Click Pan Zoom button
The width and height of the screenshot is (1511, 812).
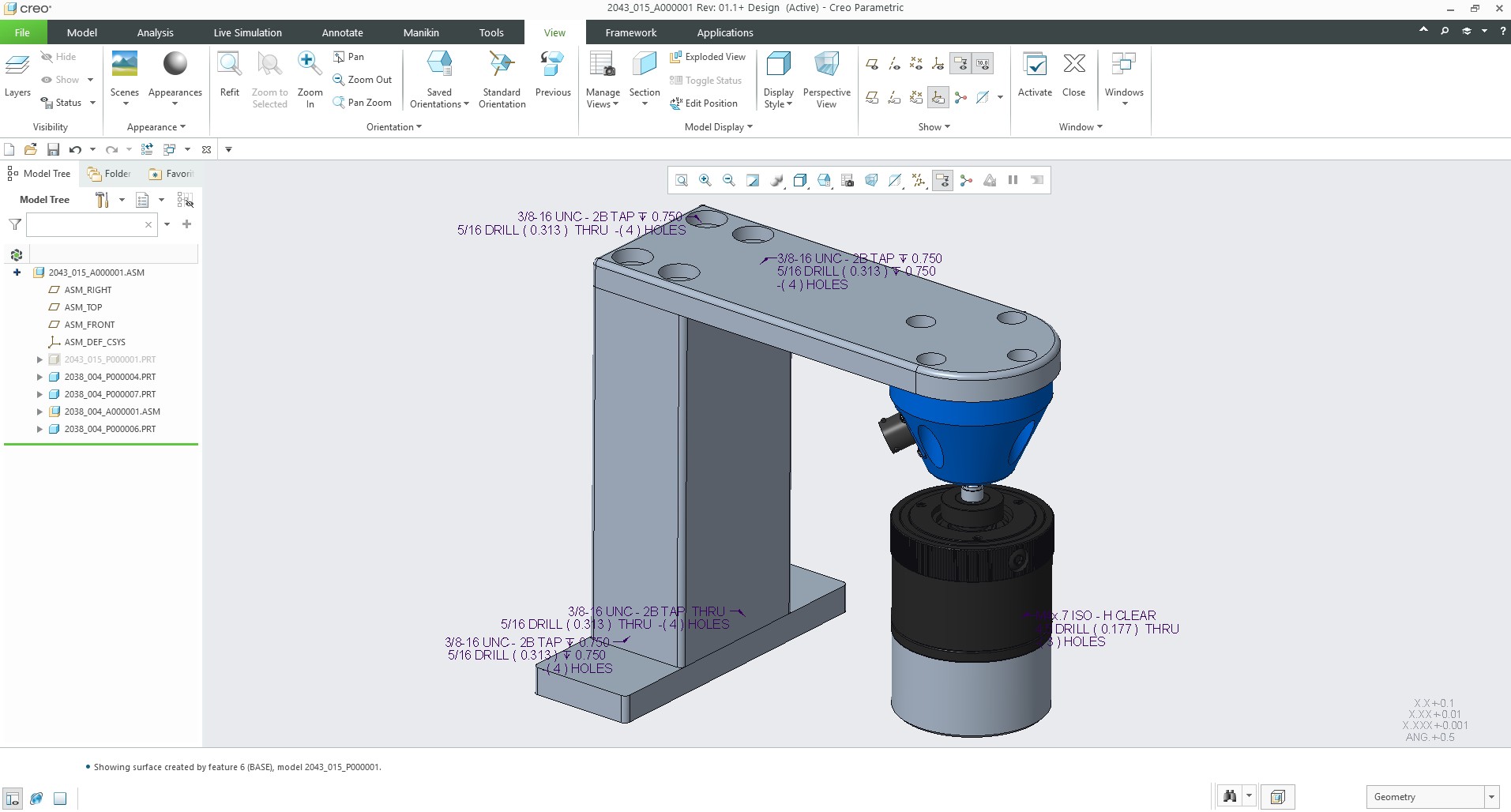362,103
